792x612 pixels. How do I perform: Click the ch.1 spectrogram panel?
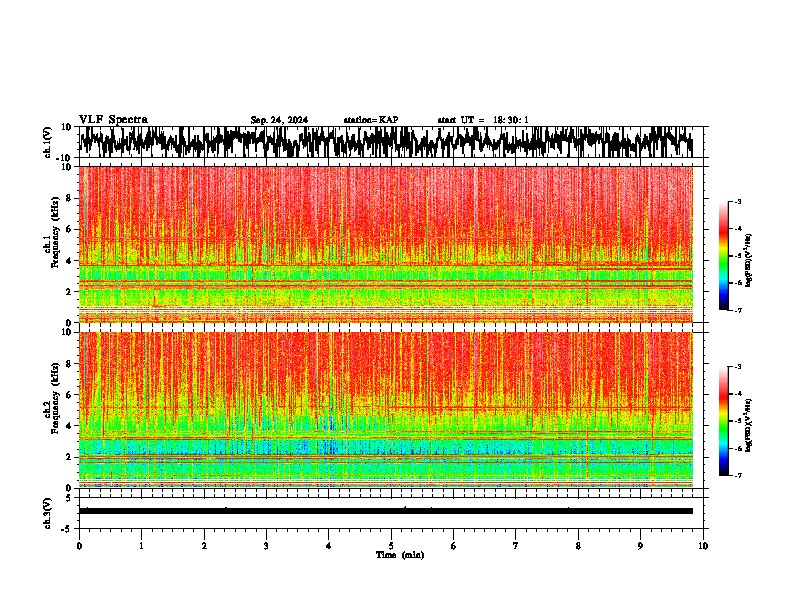click(386, 244)
